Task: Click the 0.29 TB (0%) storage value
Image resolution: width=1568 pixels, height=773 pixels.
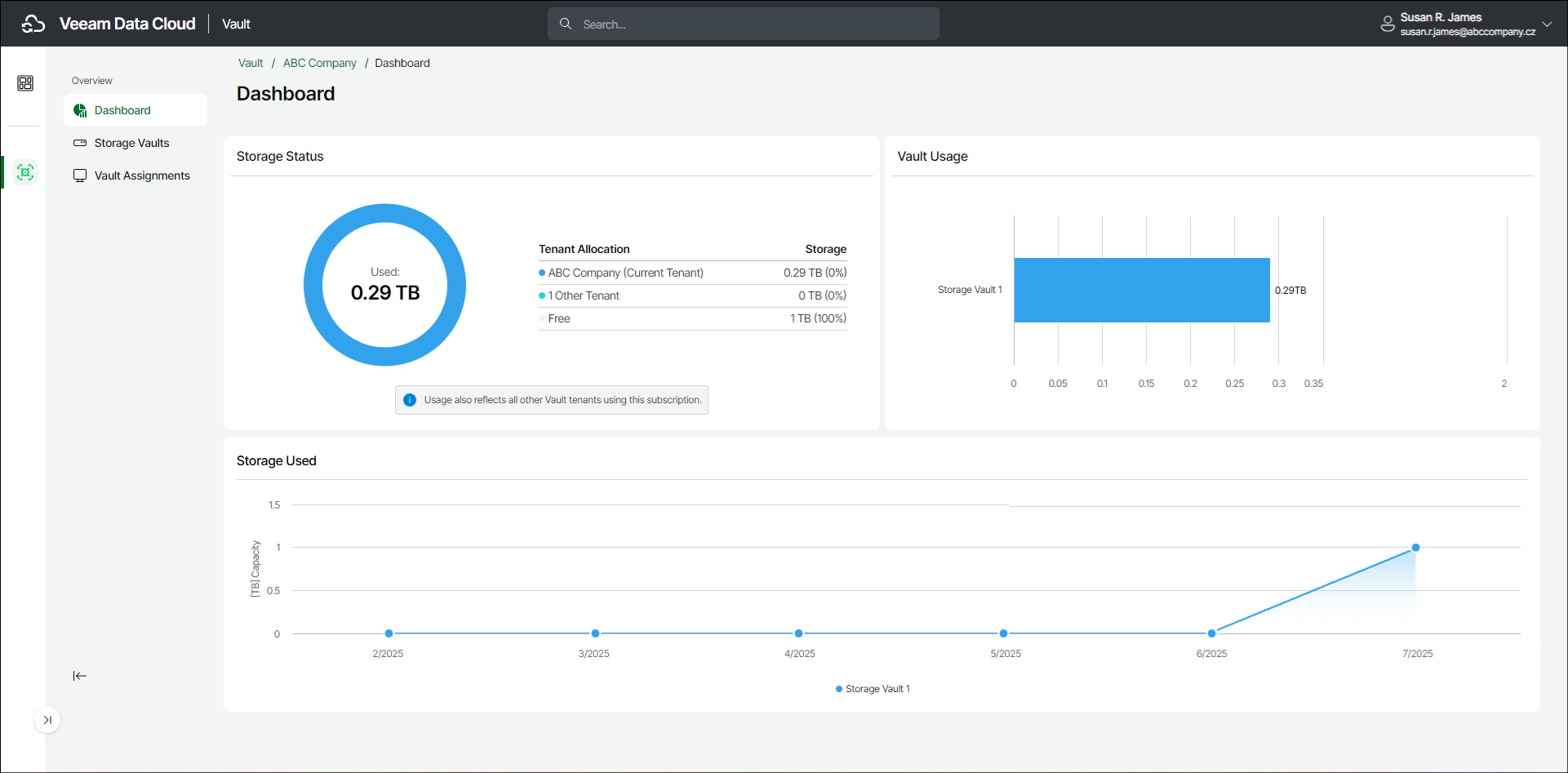Action: [x=815, y=273]
